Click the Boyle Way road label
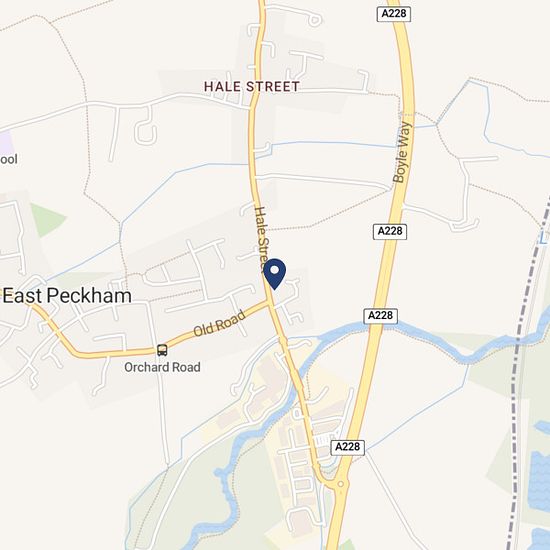Viewport: 550px width, 550px height. point(402,152)
